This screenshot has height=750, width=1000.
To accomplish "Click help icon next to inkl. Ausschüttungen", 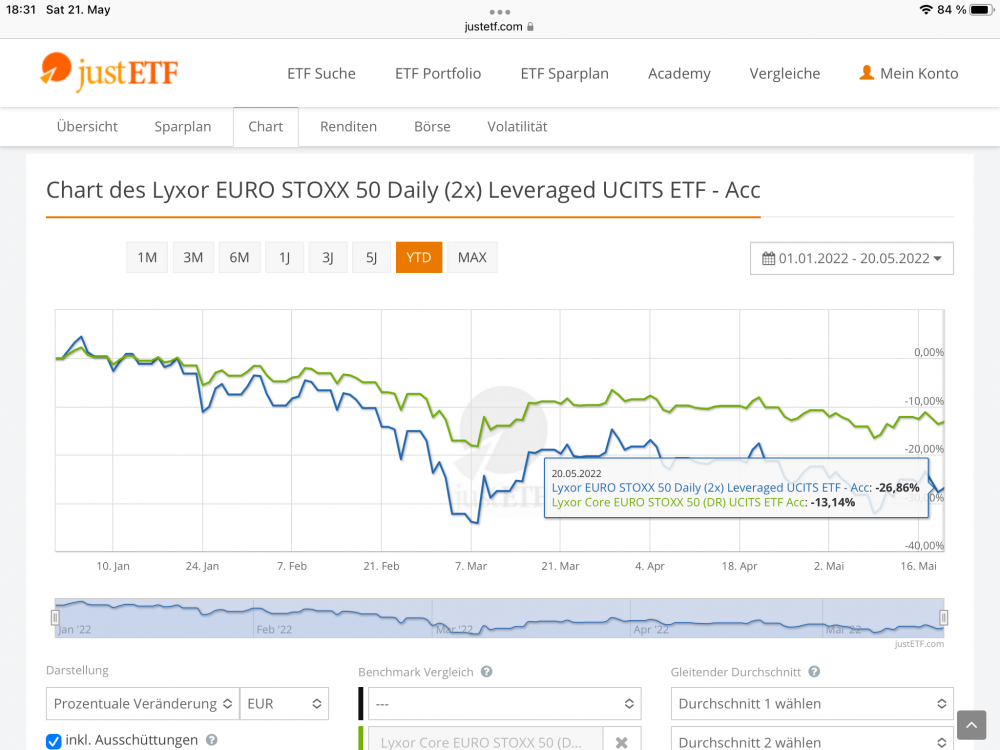I will (x=211, y=740).
